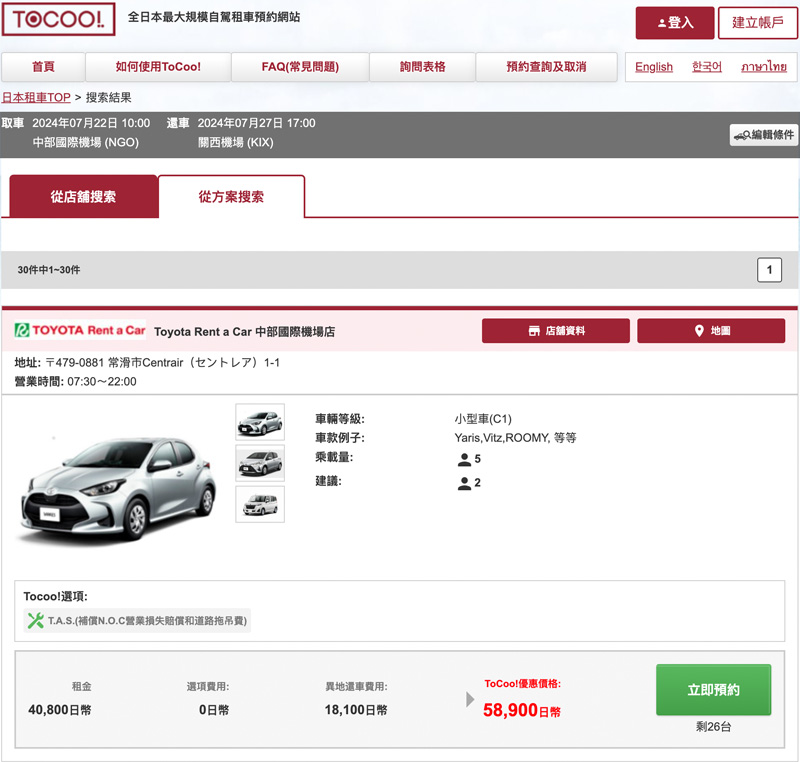
Task: Click the store address text 〒479-0881
Action: pos(163,363)
